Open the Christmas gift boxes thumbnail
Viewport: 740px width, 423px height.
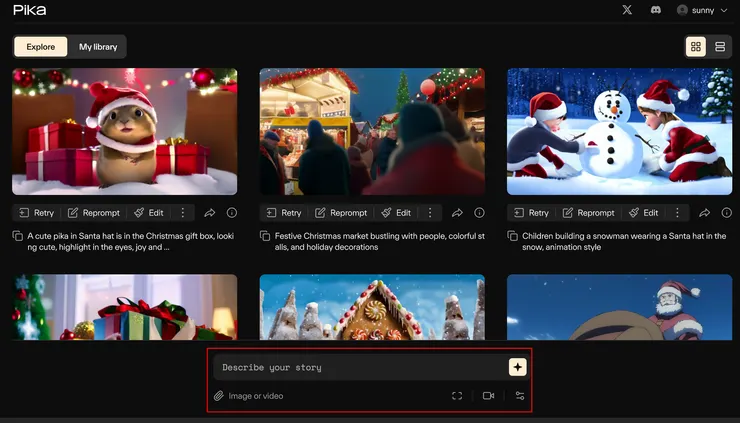(125, 307)
